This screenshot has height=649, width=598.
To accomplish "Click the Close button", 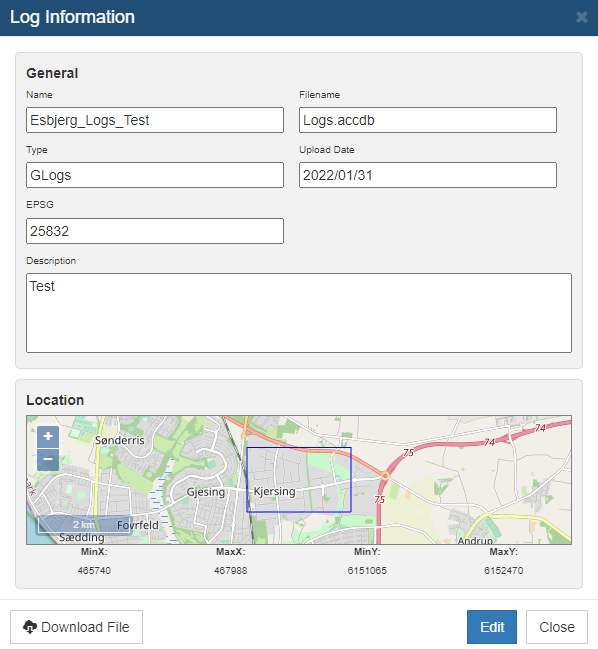I will (x=557, y=627).
